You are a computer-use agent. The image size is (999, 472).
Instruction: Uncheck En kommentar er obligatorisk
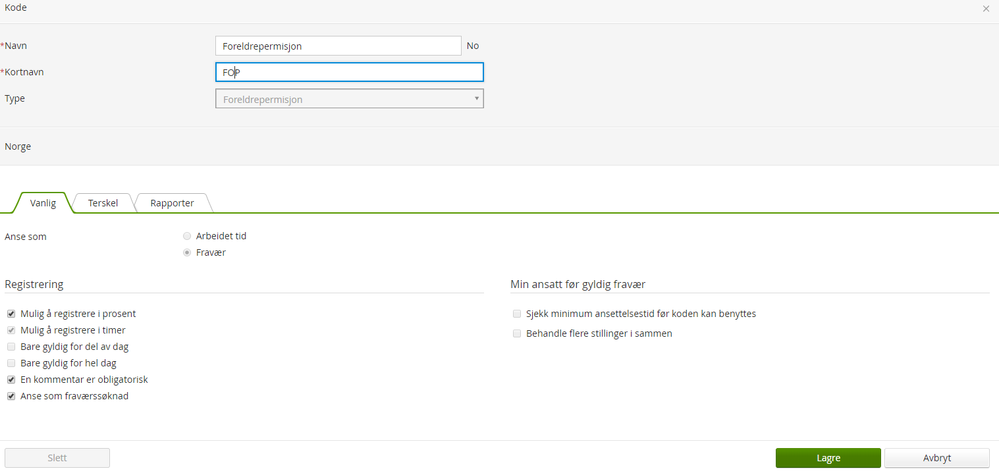11,380
